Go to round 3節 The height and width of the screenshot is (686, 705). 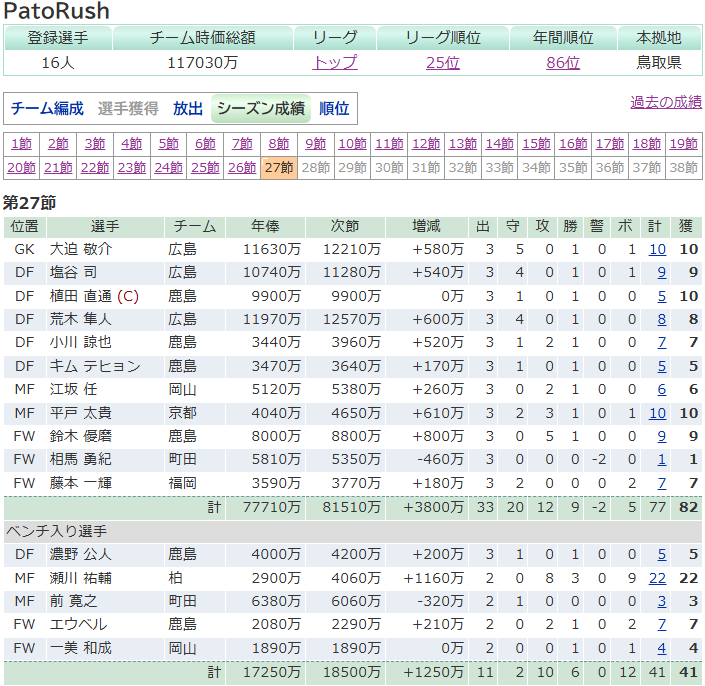coord(95,144)
